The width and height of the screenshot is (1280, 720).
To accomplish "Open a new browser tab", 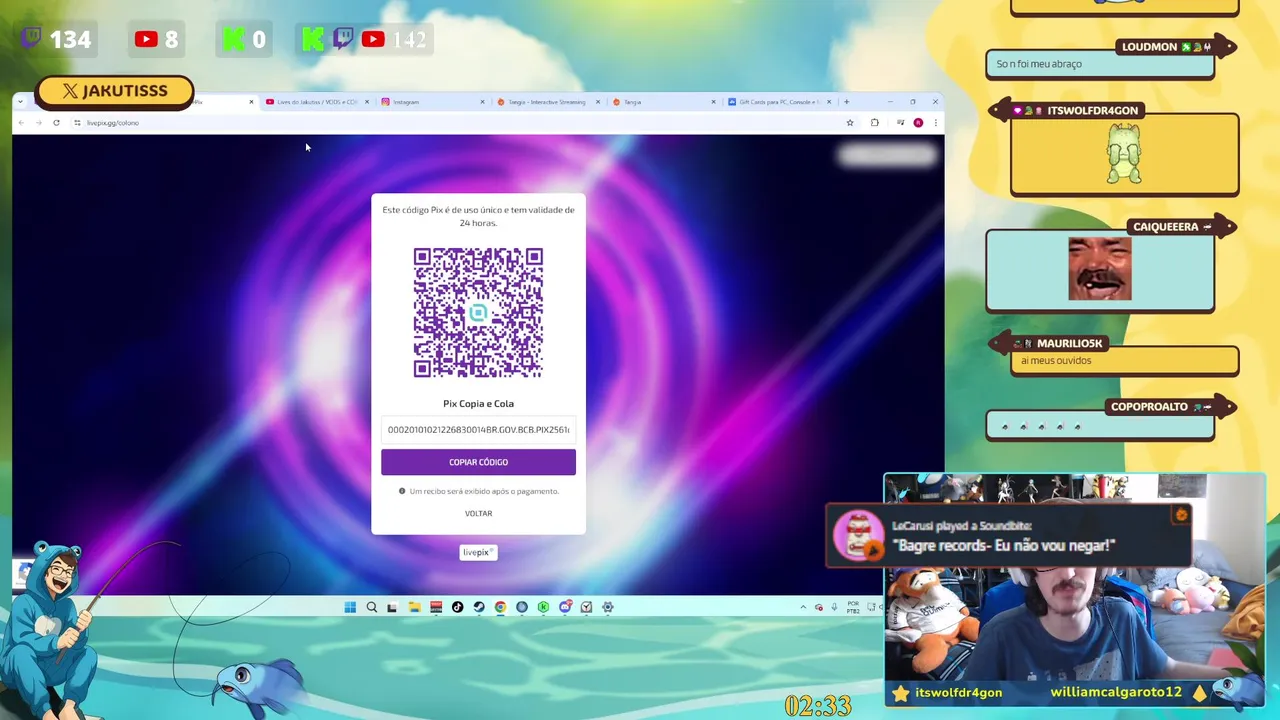I will point(846,102).
